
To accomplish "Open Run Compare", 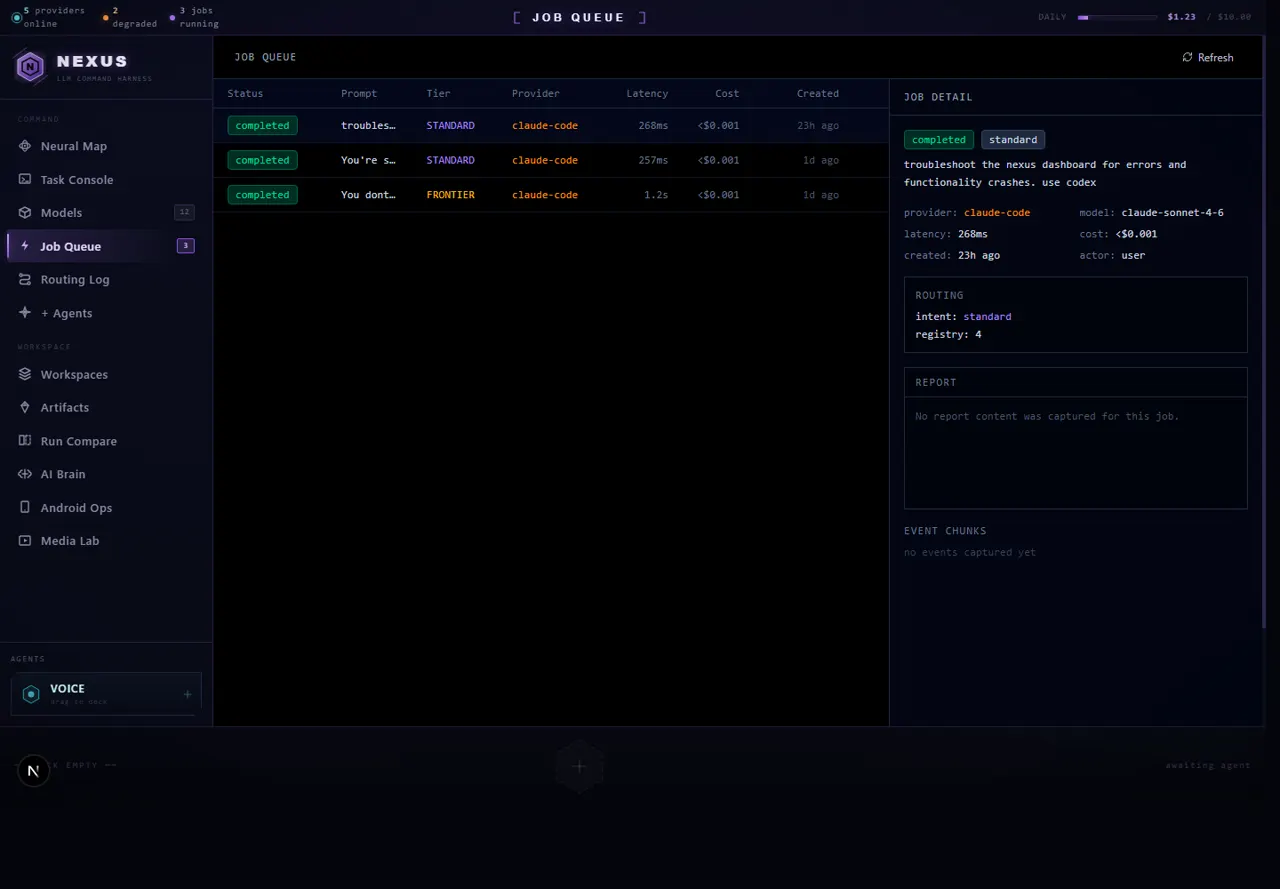I will click(106, 441).
